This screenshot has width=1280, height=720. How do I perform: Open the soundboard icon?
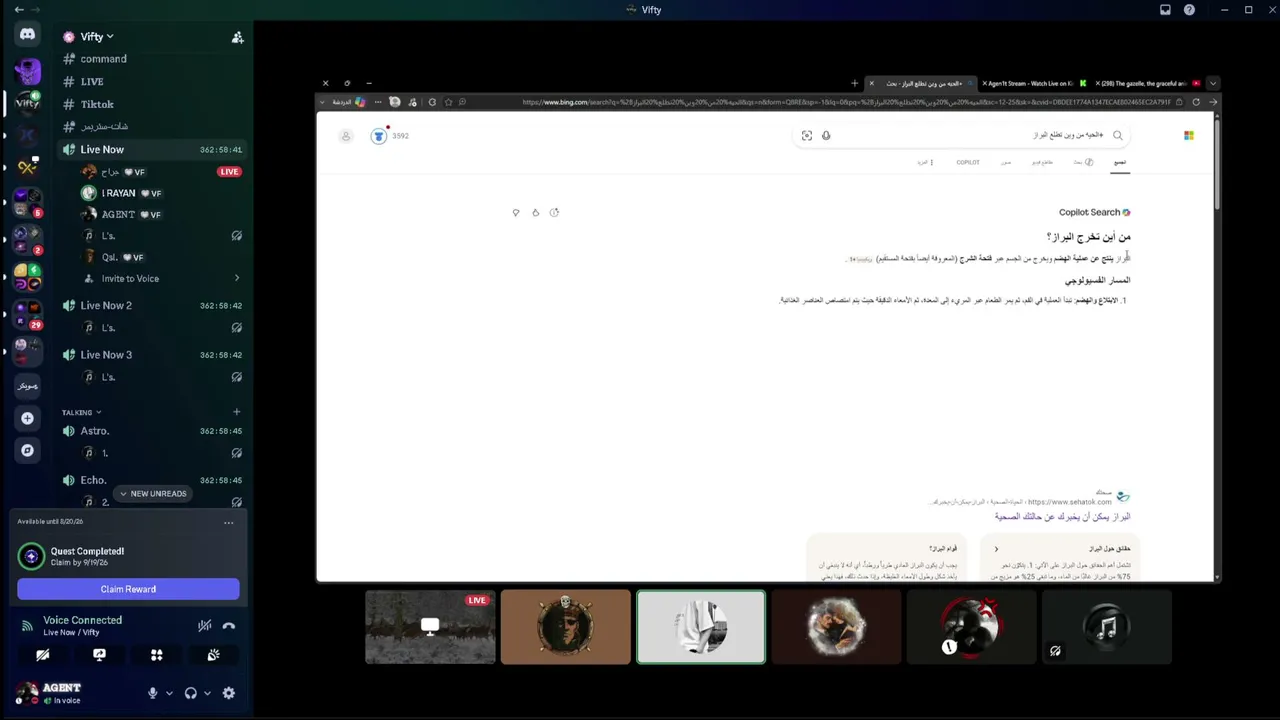coord(213,655)
